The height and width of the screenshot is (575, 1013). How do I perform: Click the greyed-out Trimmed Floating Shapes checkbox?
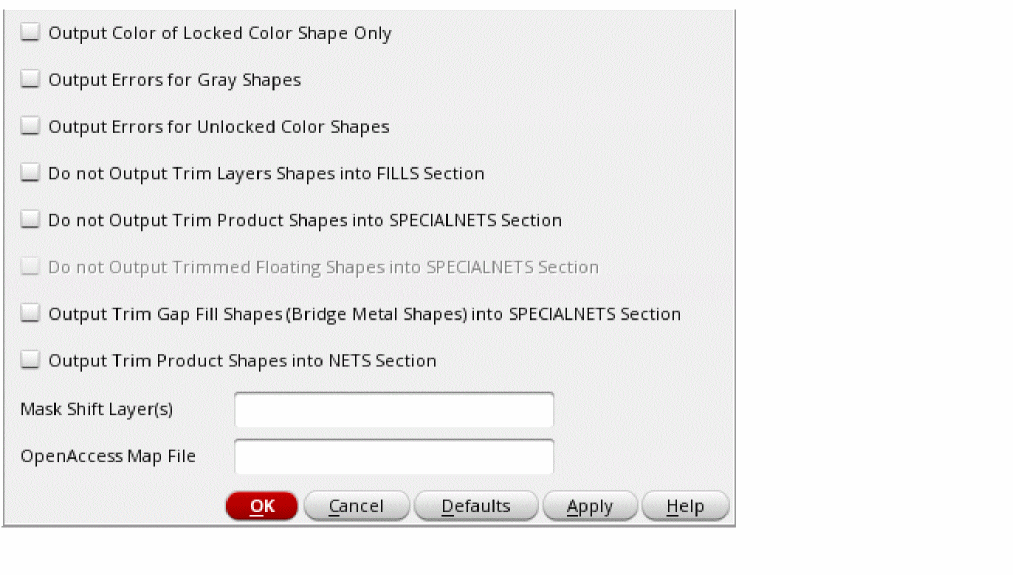click(x=31, y=267)
